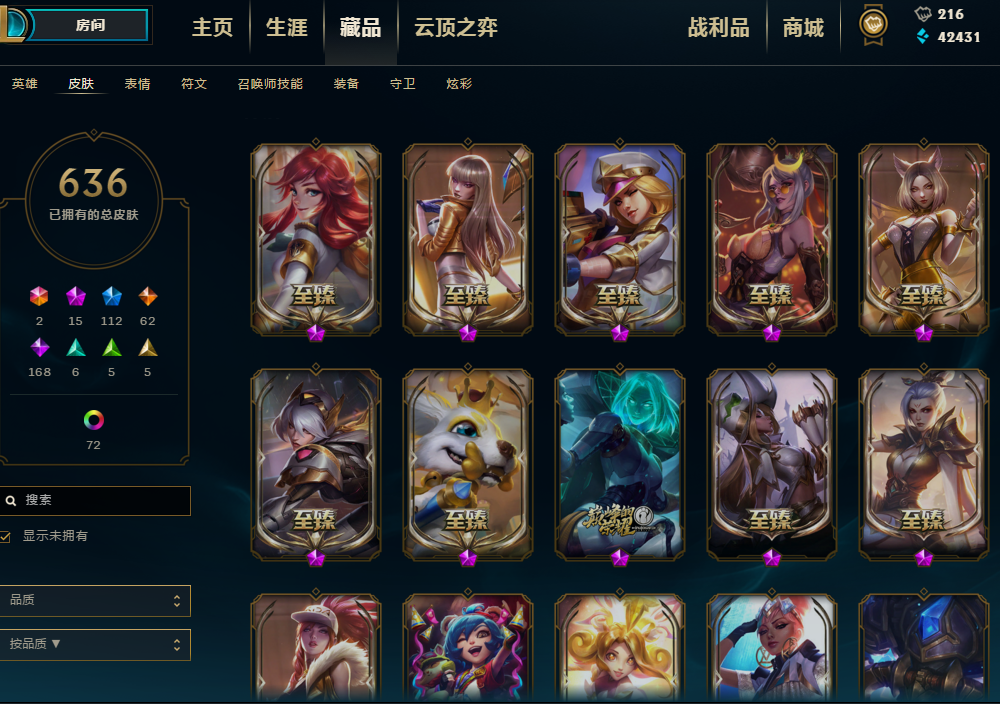Open the League logo icon at top left

tap(13, 24)
